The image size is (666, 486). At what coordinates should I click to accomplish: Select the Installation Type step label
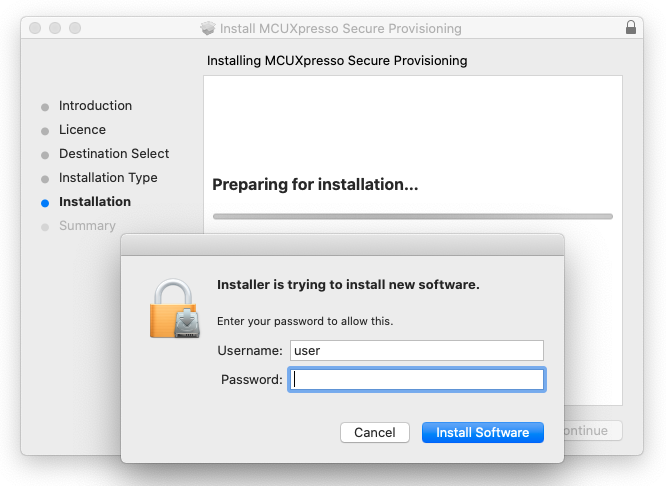pyautogui.click(x=108, y=178)
